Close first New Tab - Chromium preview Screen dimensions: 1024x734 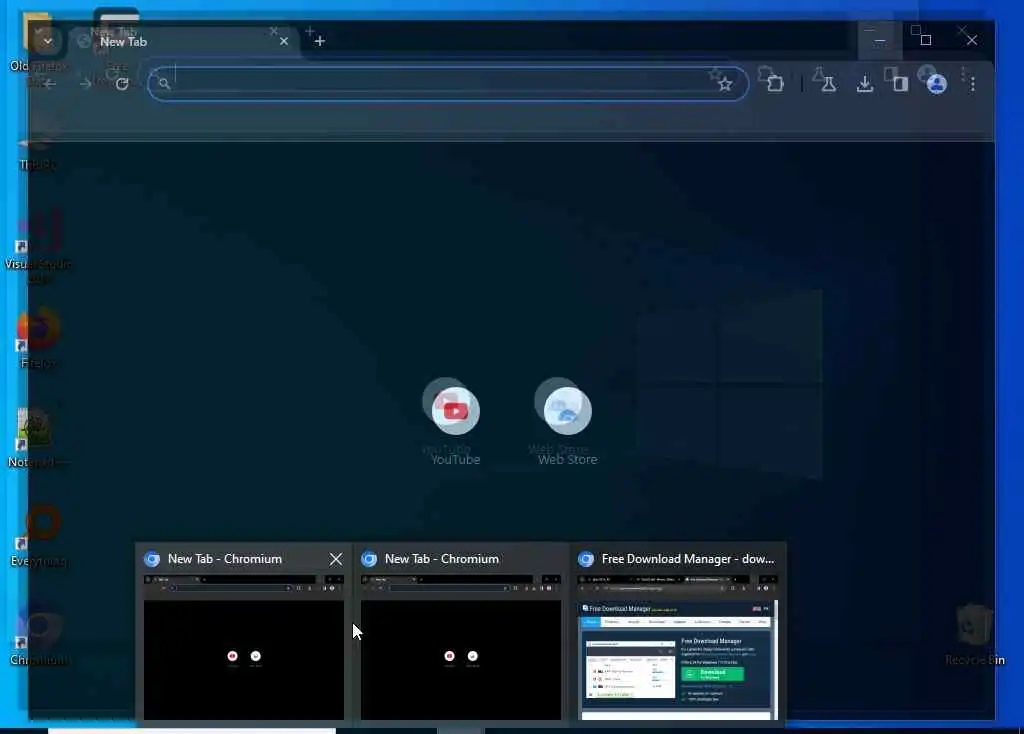coord(336,559)
